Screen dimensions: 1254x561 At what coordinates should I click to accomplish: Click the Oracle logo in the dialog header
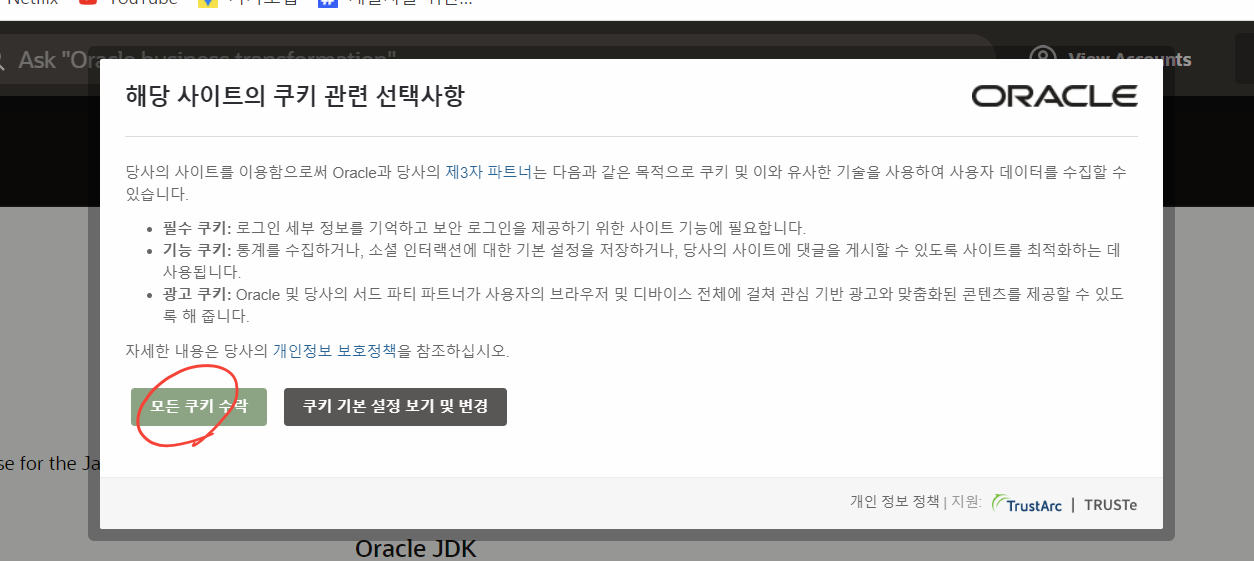click(1054, 96)
